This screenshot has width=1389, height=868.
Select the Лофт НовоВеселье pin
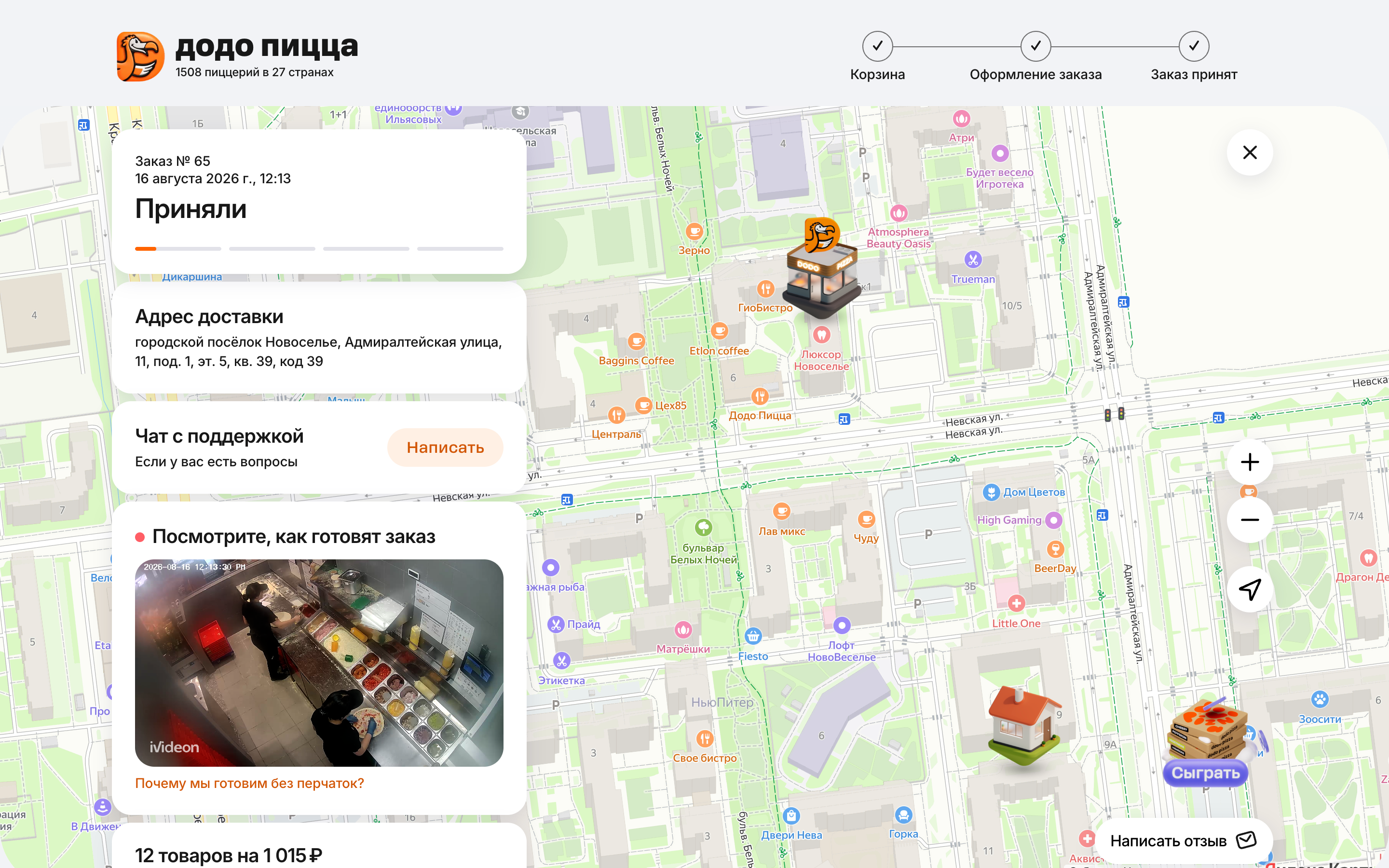pyautogui.click(x=842, y=625)
